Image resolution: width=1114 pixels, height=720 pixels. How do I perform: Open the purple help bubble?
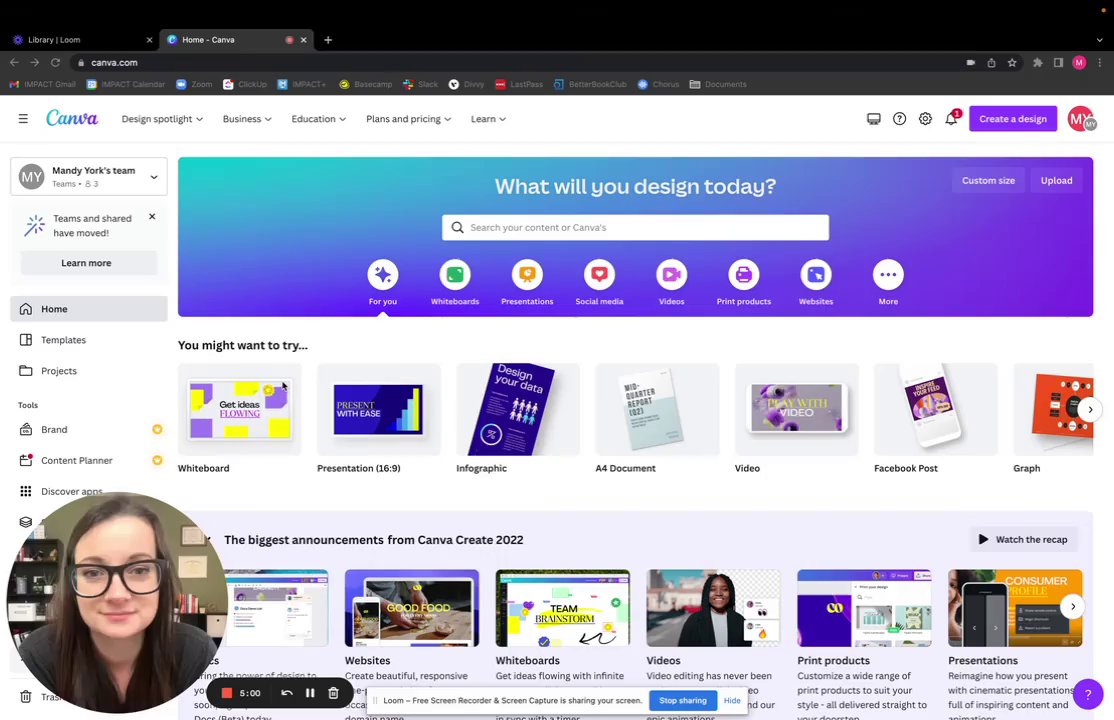point(1088,694)
